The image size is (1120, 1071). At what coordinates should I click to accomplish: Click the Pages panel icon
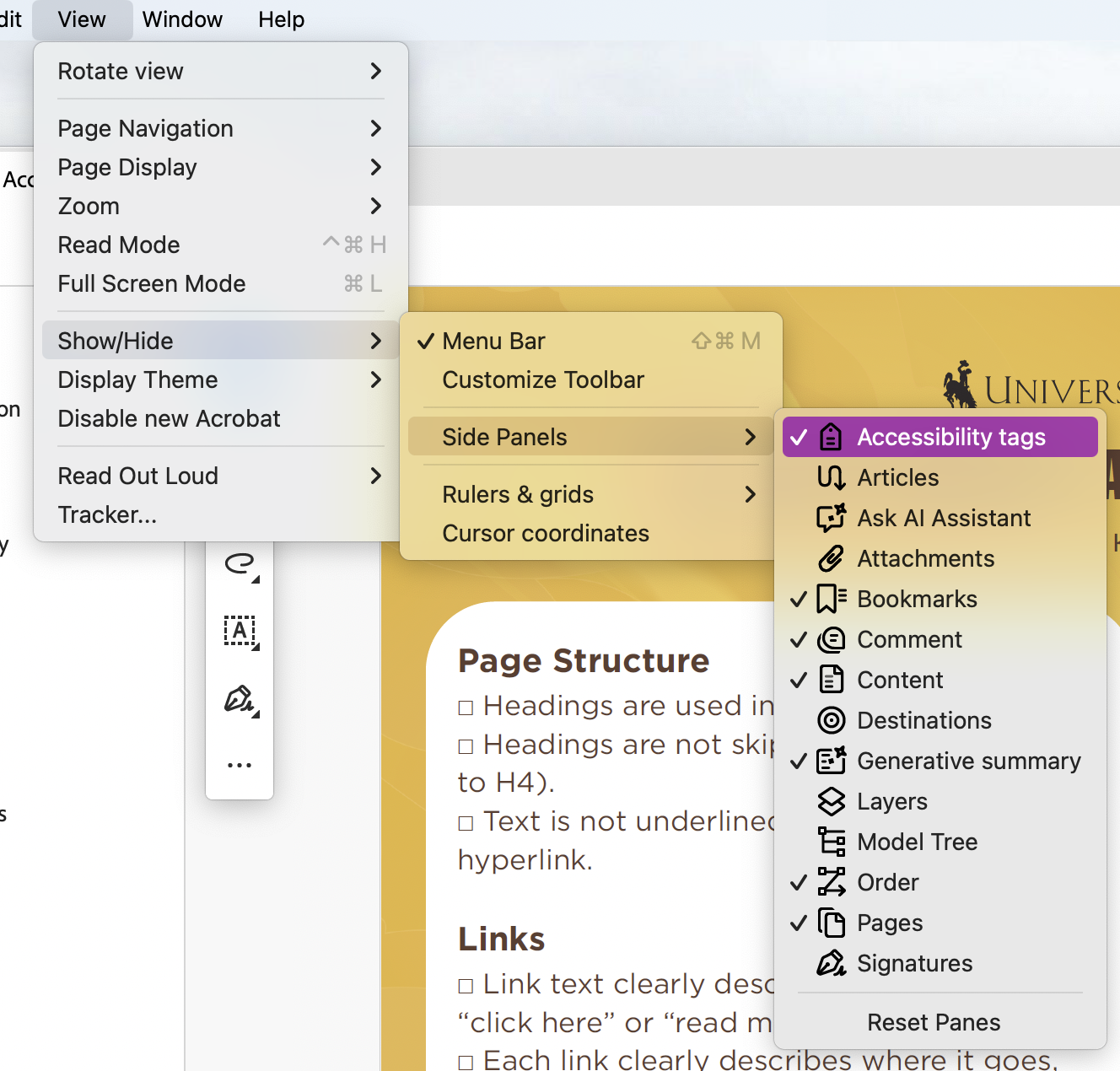click(831, 923)
